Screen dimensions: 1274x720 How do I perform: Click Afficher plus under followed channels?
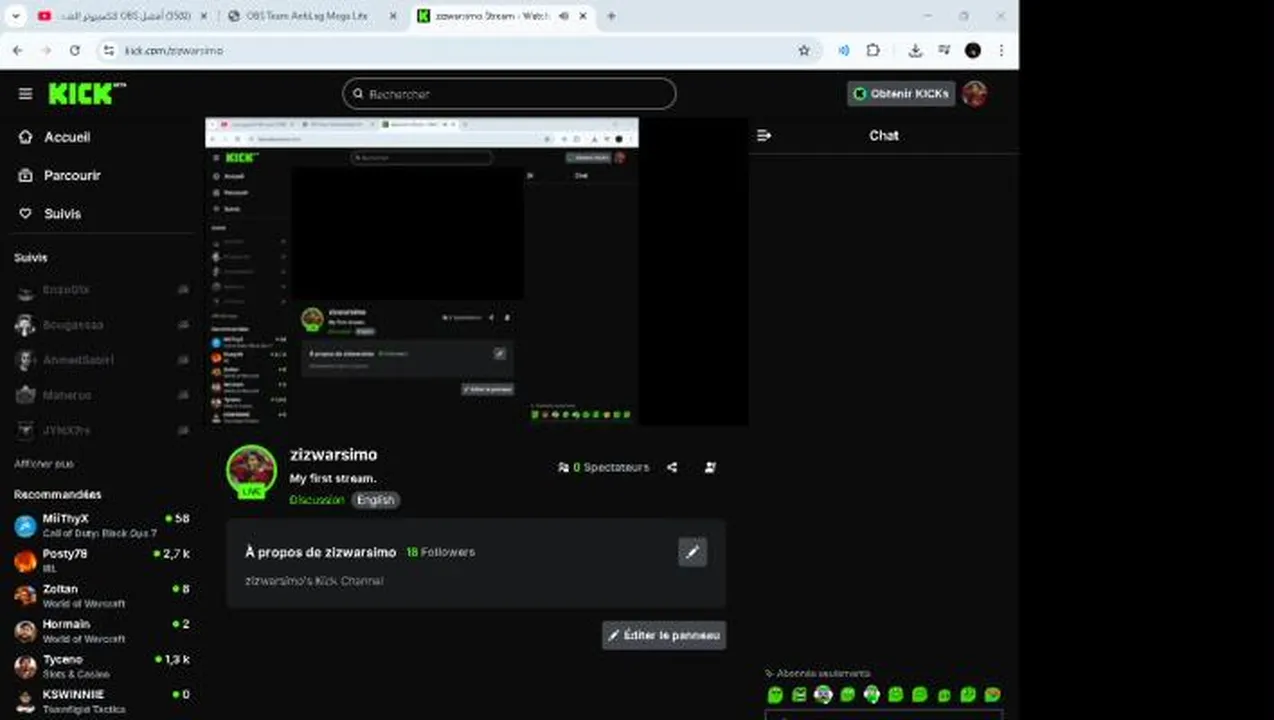43,464
